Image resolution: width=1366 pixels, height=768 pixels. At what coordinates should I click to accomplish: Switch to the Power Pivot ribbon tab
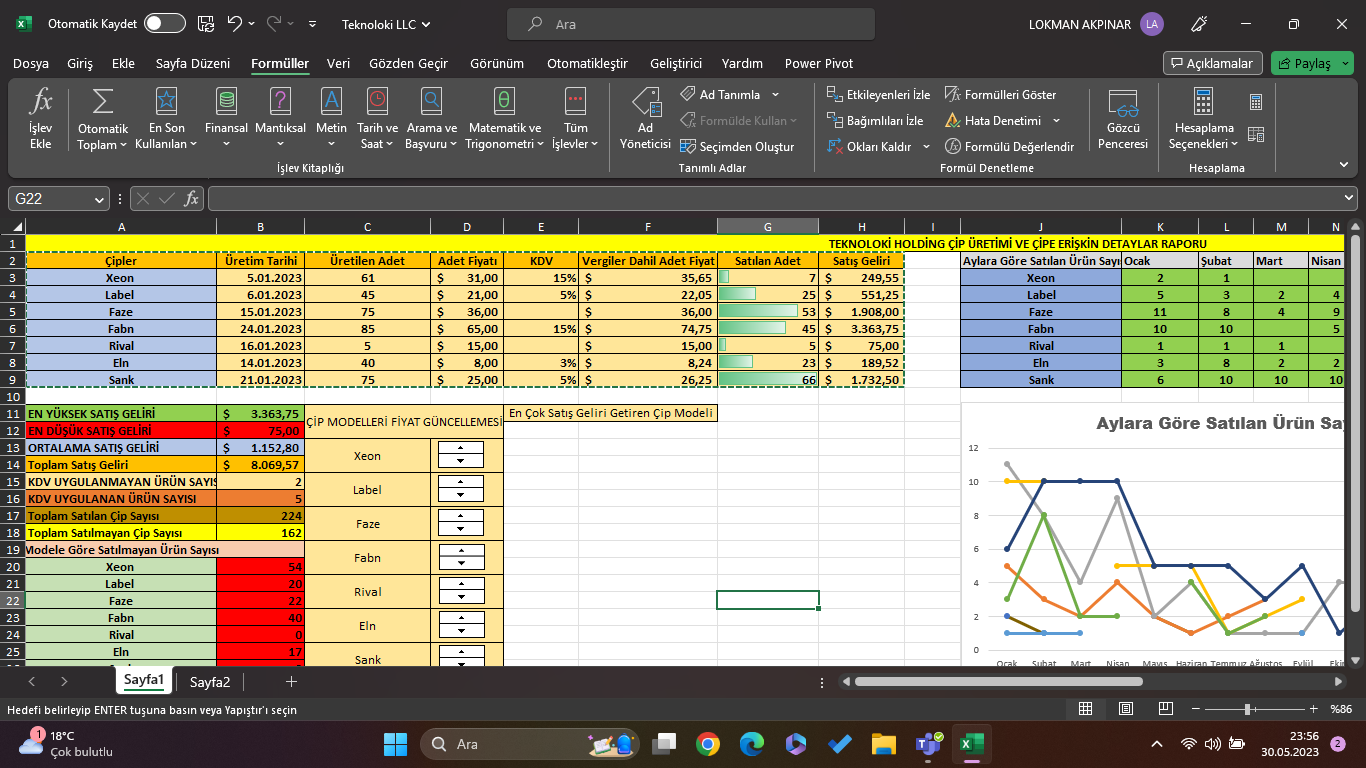(x=819, y=63)
